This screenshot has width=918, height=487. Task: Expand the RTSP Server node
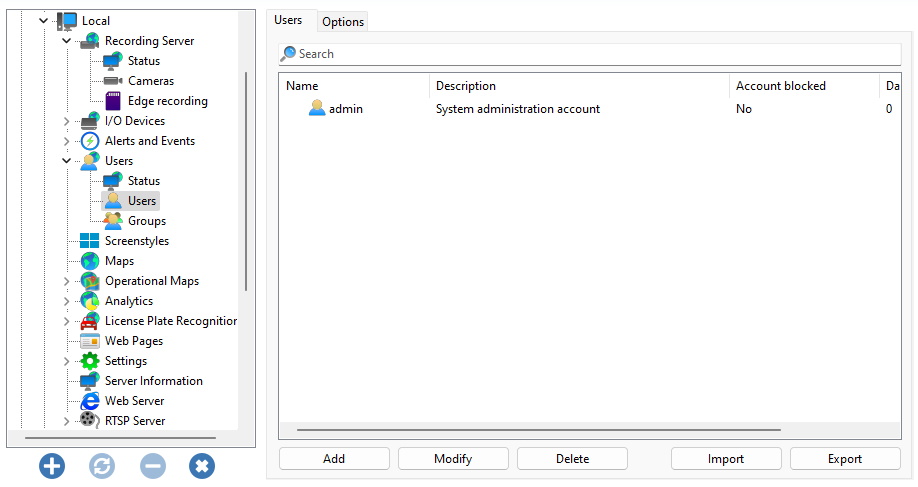pyautogui.click(x=66, y=421)
